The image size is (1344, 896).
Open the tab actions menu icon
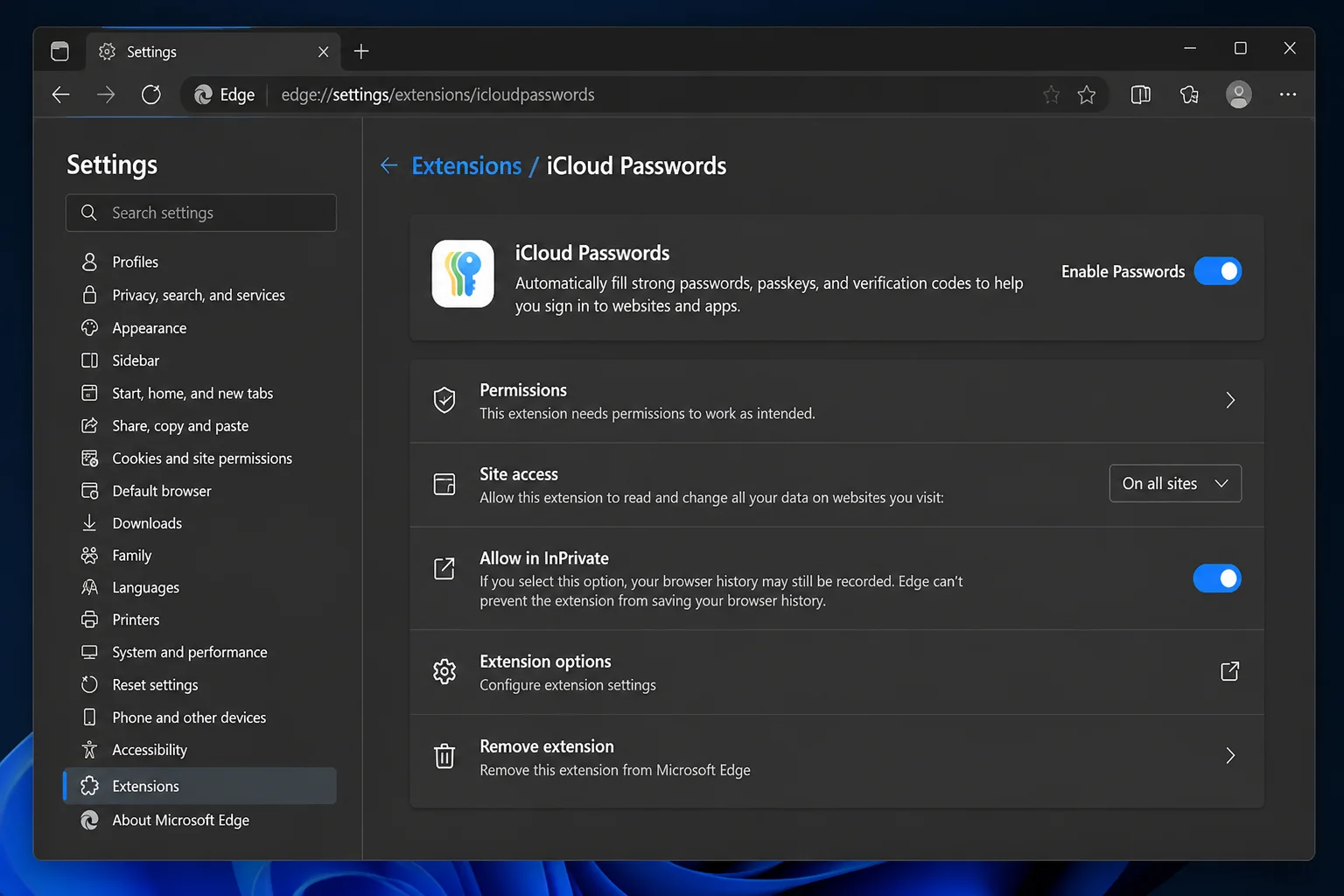[59, 52]
